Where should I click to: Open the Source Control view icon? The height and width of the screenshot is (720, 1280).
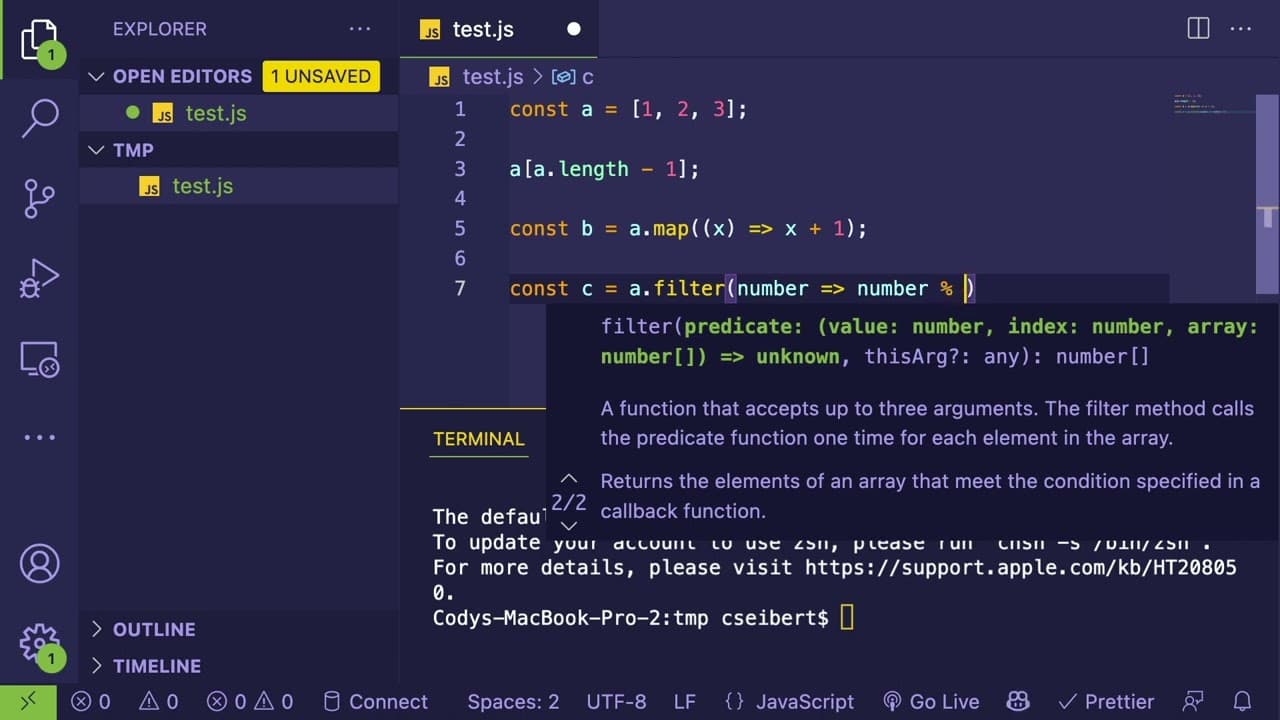point(40,198)
